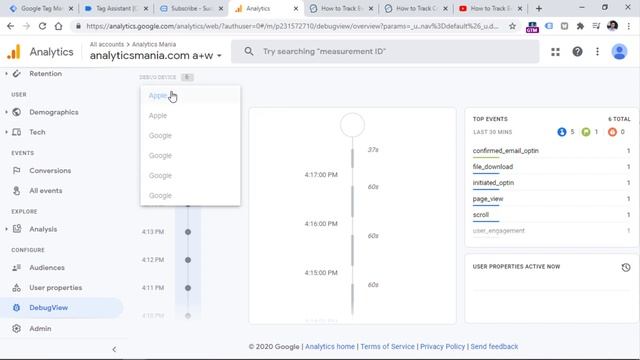The height and width of the screenshot is (360, 640).
Task: Expand the Analysis section
Action: (6, 229)
